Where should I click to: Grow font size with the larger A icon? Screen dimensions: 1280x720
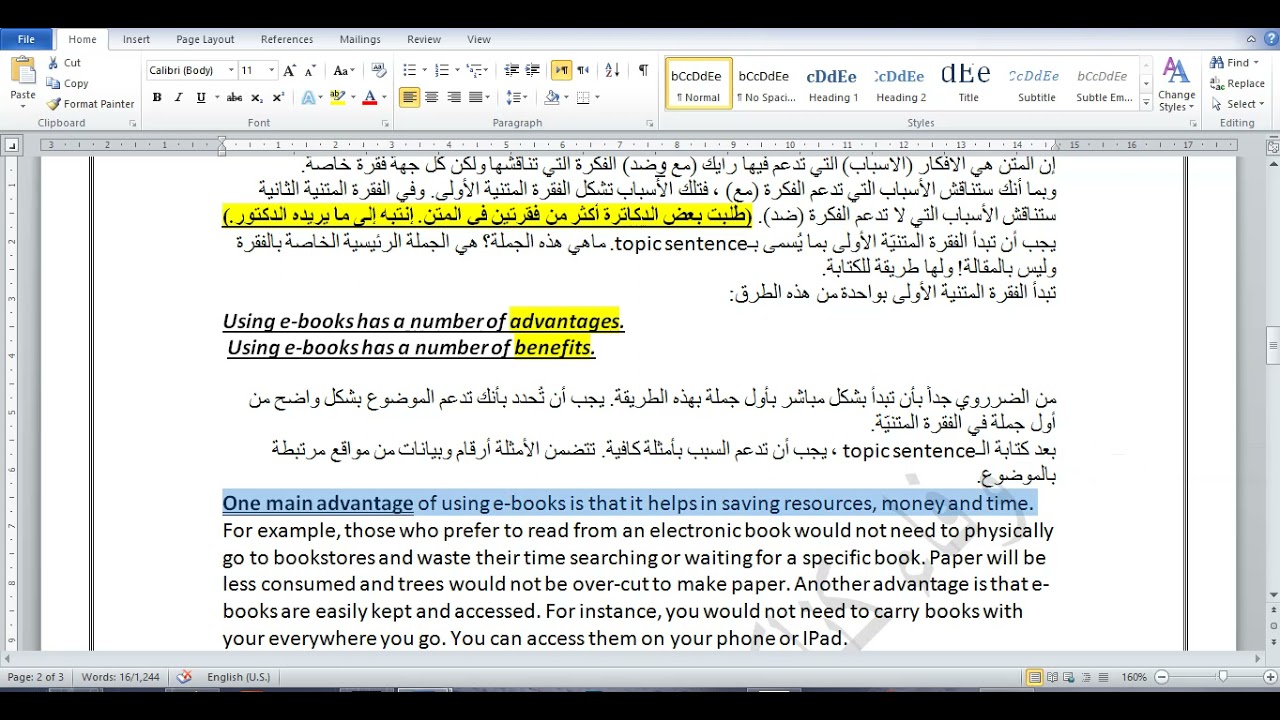pos(289,71)
